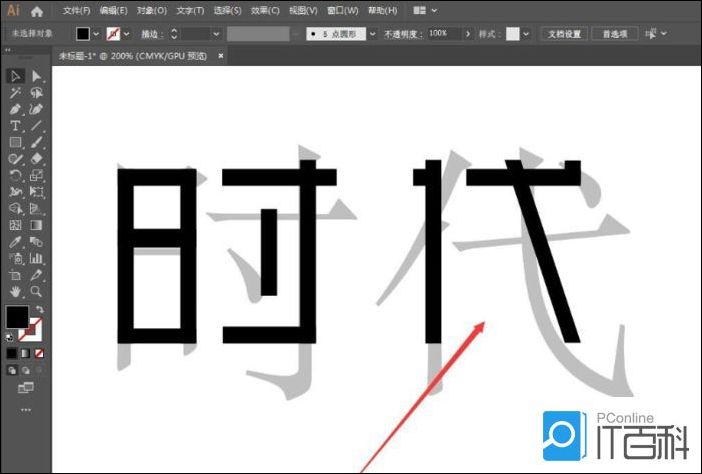Select the Shape Builder tool

15,209
